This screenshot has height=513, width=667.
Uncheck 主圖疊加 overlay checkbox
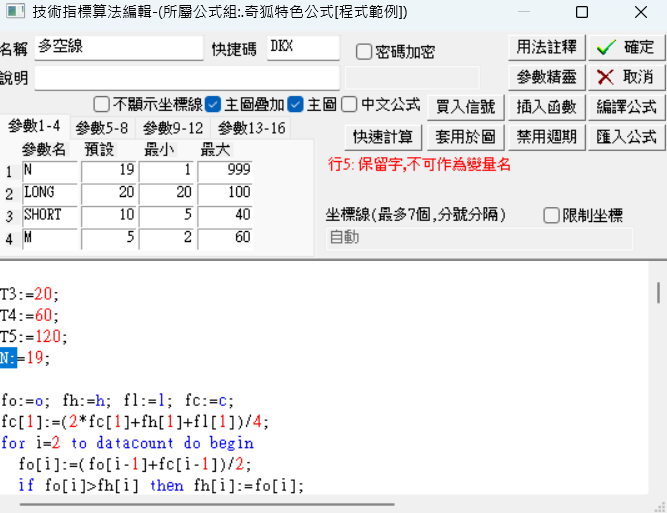click(x=213, y=104)
